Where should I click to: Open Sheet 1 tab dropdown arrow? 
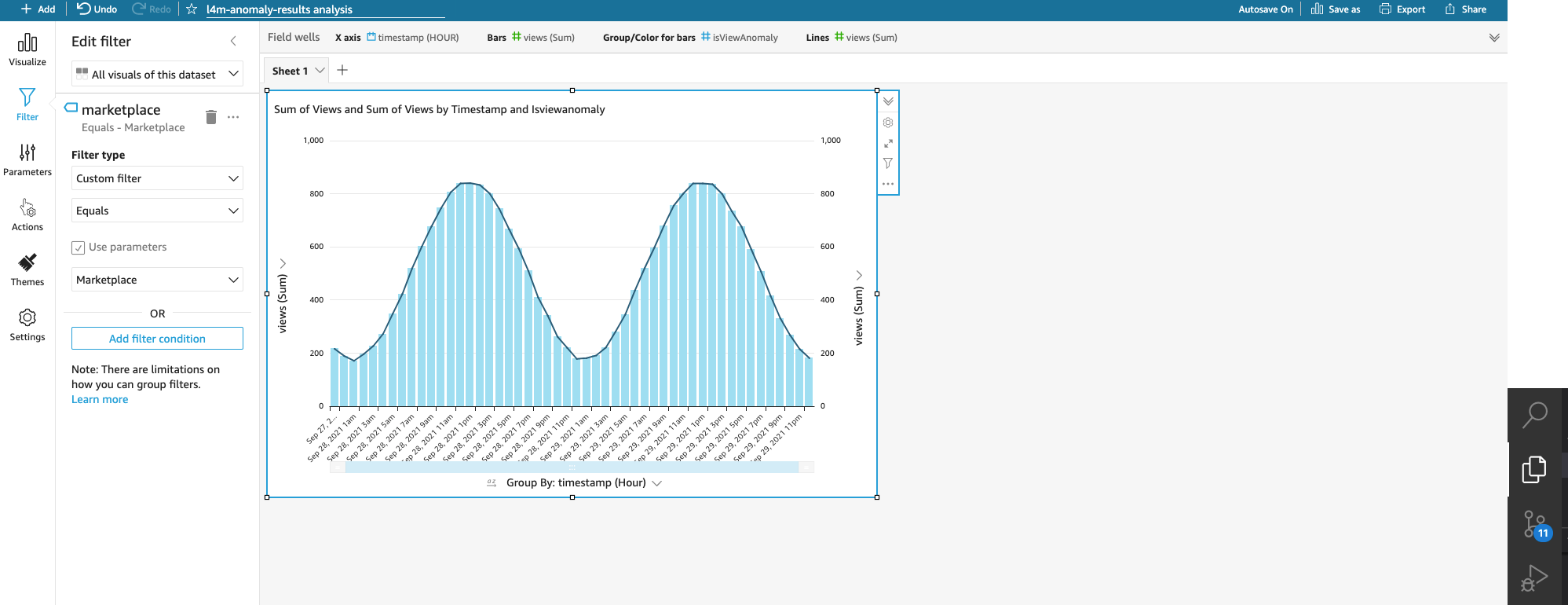coord(320,70)
